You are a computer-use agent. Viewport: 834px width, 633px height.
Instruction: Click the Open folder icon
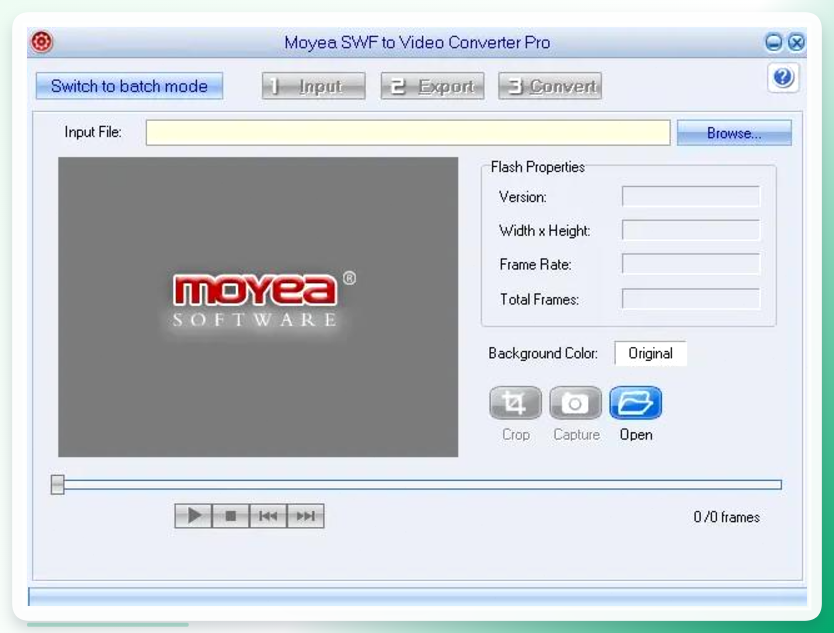click(x=636, y=403)
